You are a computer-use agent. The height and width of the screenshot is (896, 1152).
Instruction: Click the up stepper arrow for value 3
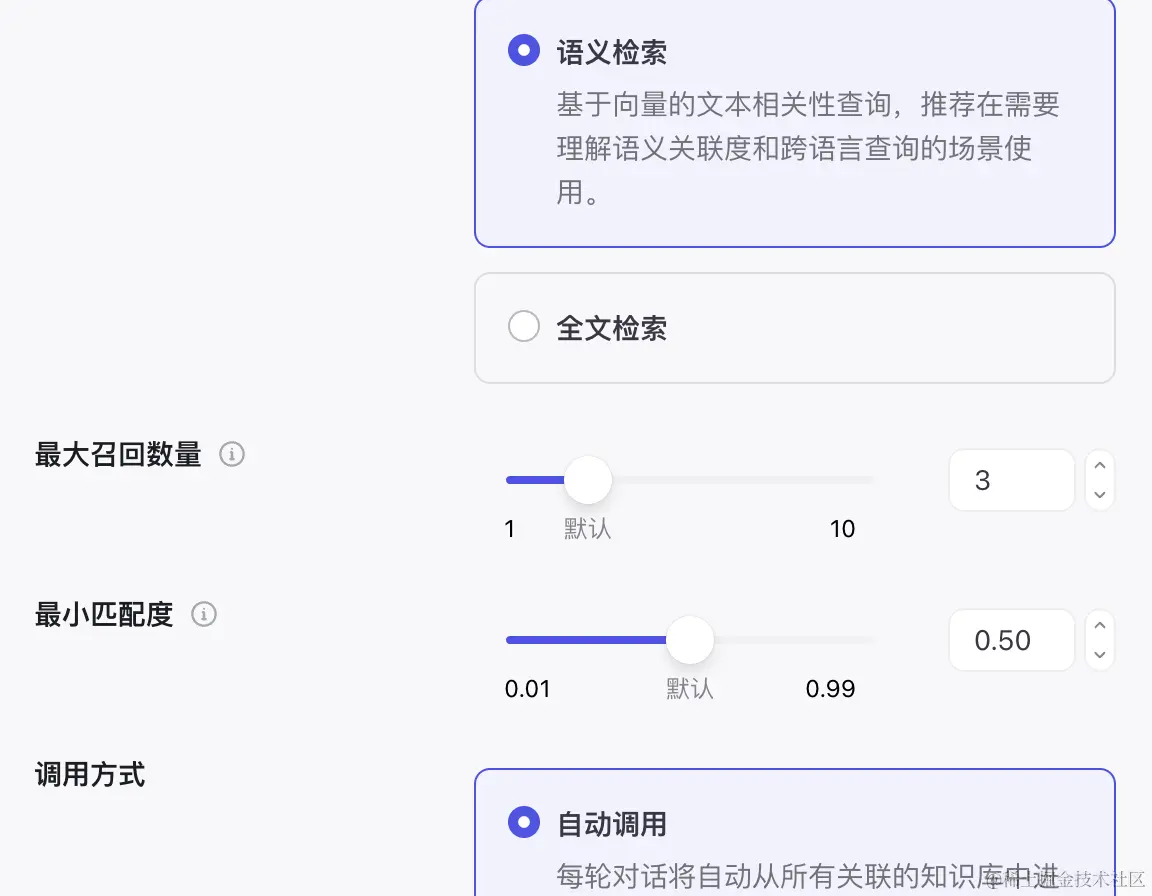tap(1099, 464)
